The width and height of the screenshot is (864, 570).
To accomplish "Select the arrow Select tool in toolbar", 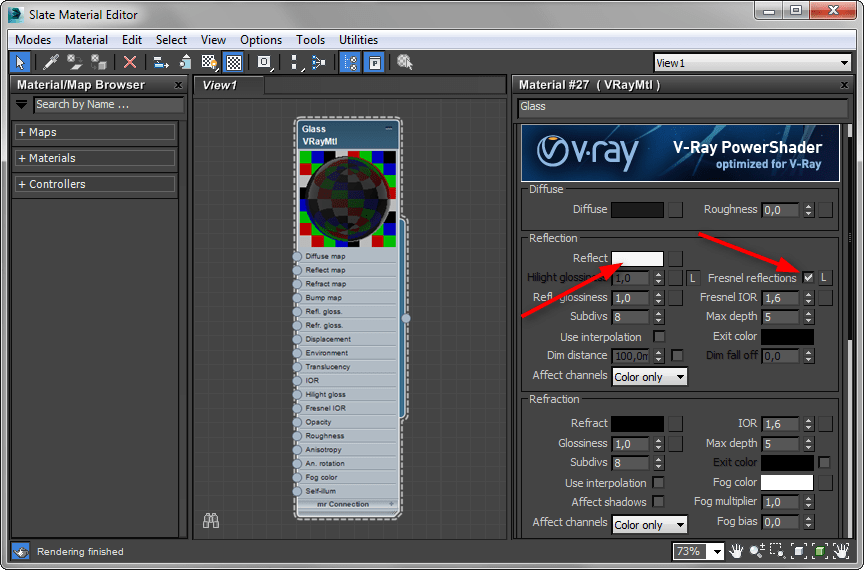I will (x=21, y=62).
